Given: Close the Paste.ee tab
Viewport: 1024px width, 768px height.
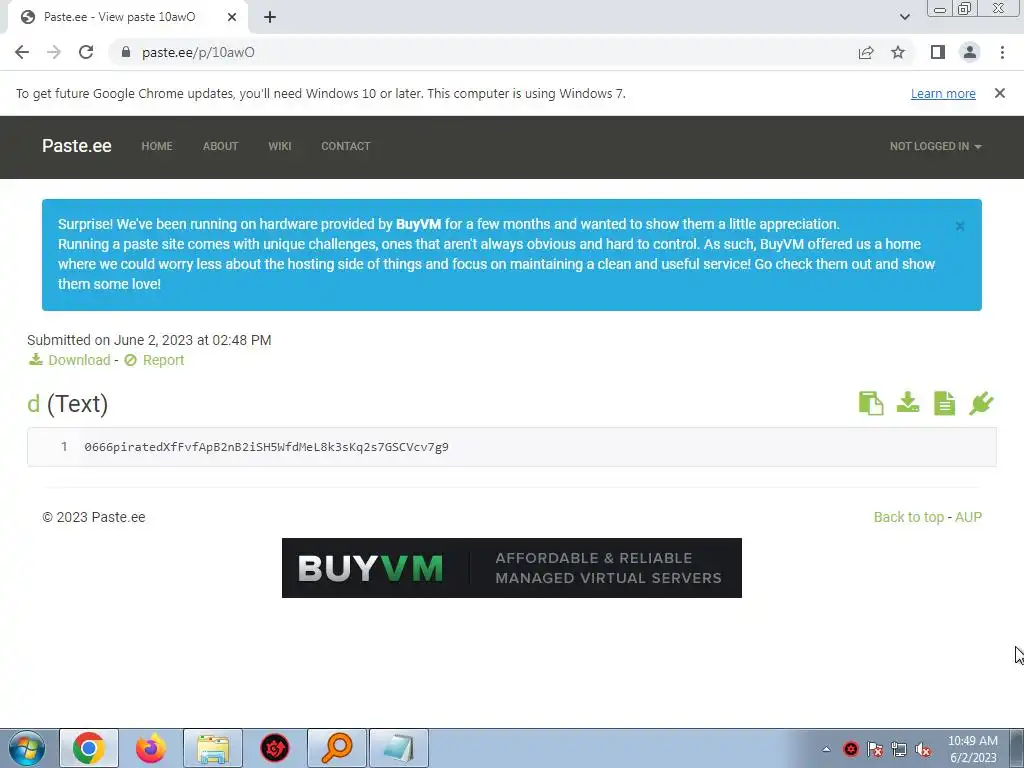Looking at the screenshot, I should coord(232,17).
